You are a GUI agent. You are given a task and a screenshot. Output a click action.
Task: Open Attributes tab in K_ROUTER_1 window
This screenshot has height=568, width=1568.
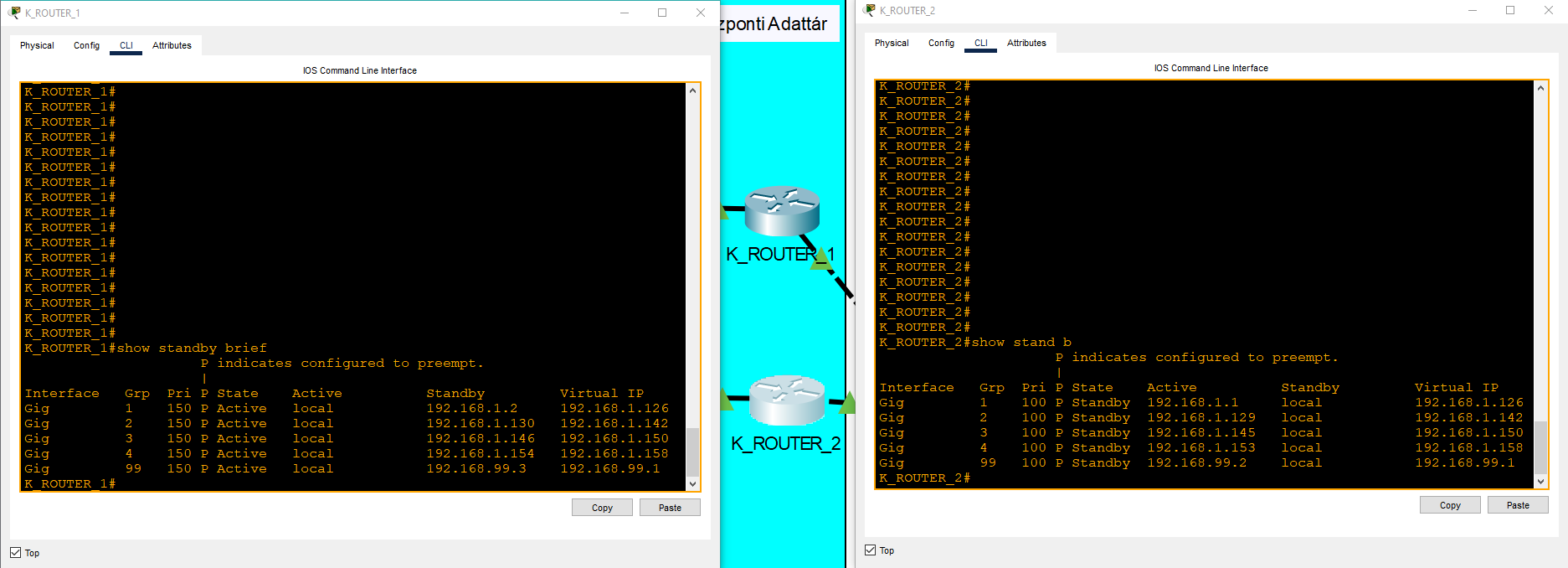click(x=172, y=45)
